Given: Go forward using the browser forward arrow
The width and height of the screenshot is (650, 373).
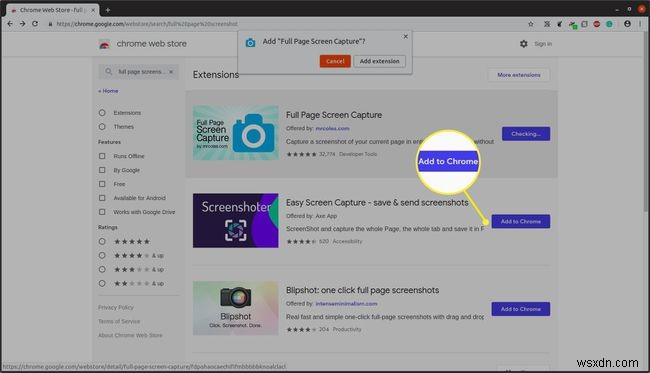Looking at the screenshot, I should 22,24.
